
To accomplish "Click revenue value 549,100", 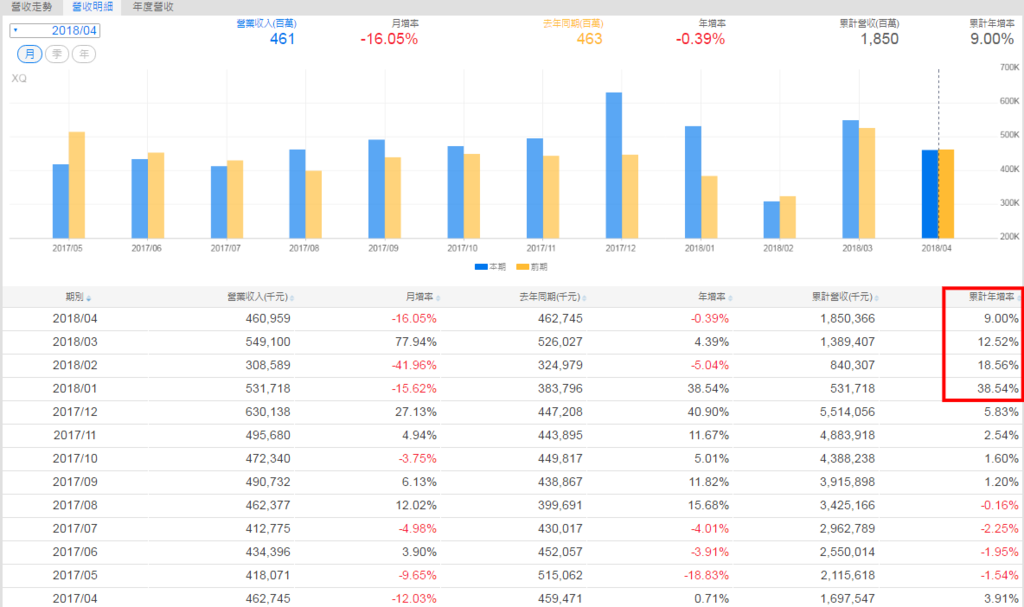I will click(x=268, y=342).
